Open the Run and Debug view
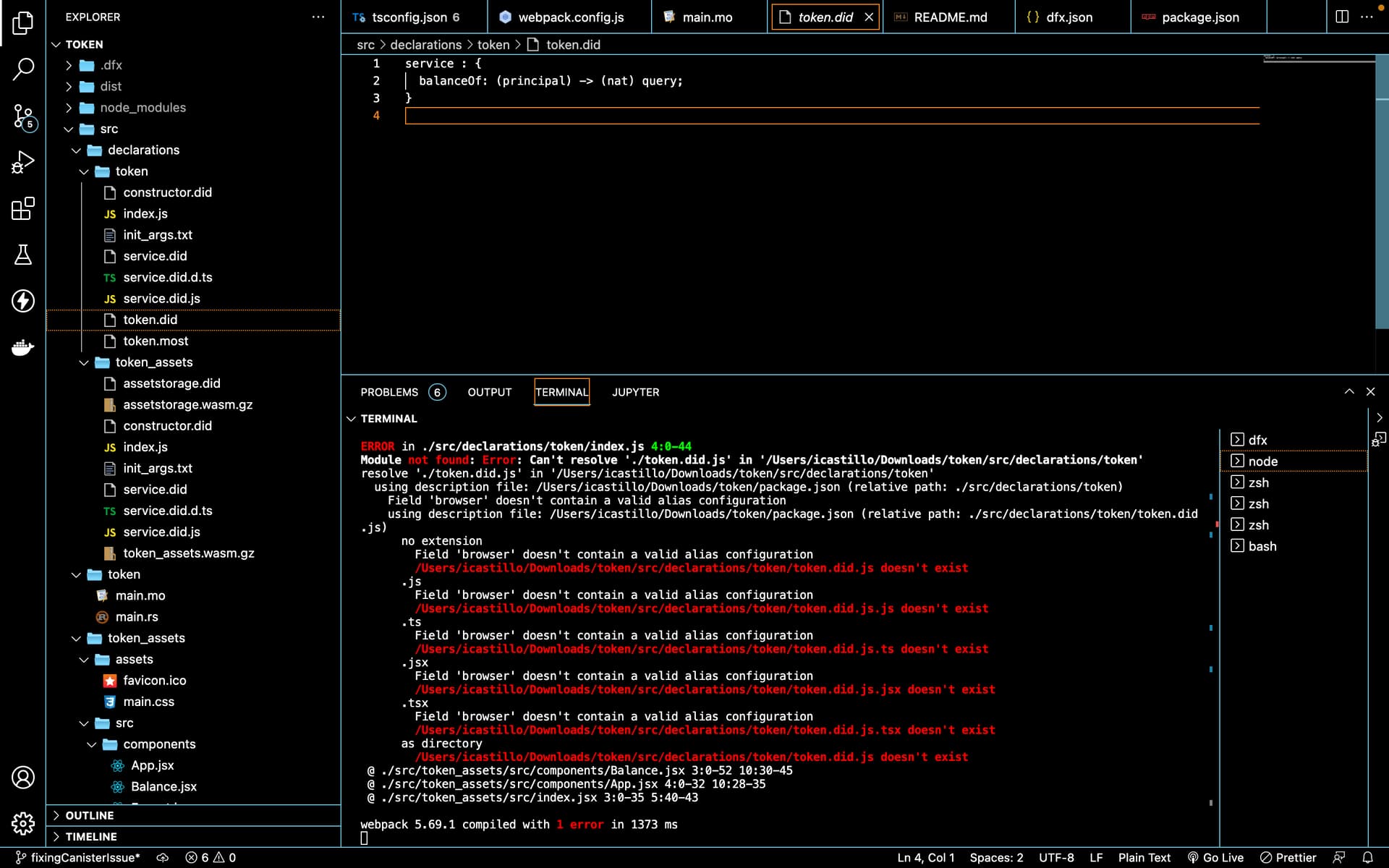The image size is (1389, 868). [23, 162]
